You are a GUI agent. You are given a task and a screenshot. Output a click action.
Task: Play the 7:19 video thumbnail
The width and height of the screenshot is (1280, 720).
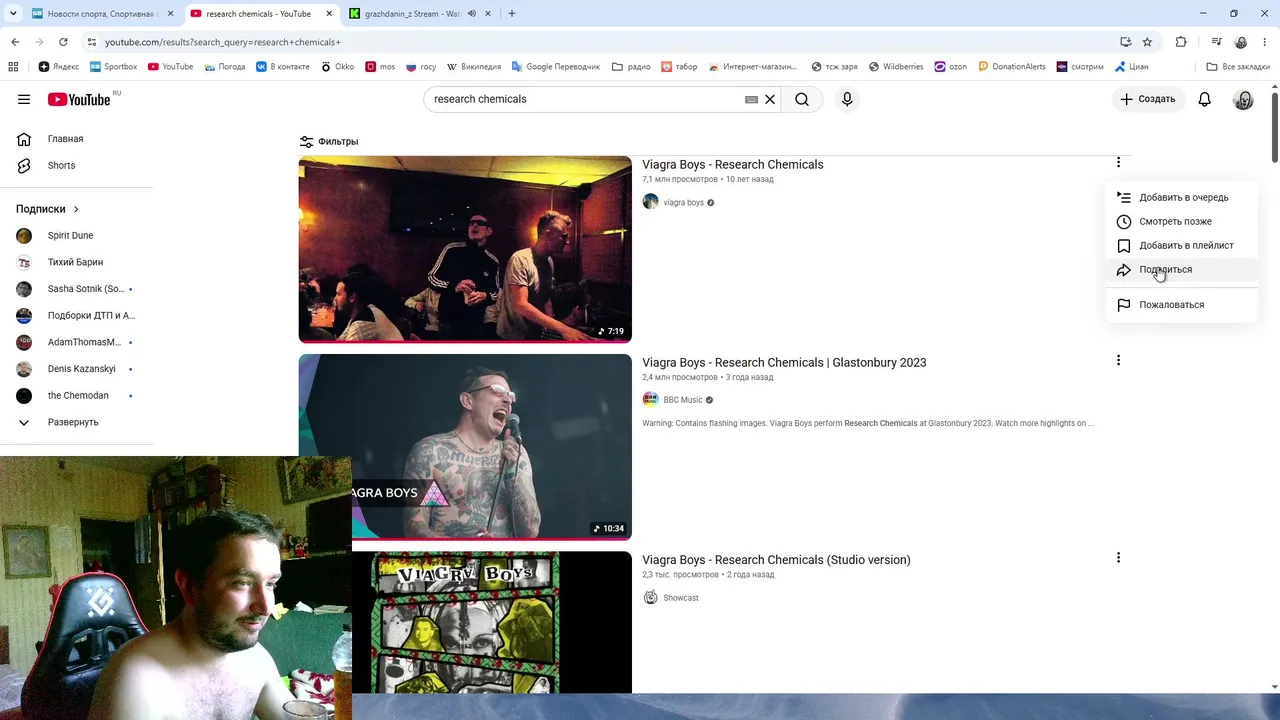tap(465, 250)
